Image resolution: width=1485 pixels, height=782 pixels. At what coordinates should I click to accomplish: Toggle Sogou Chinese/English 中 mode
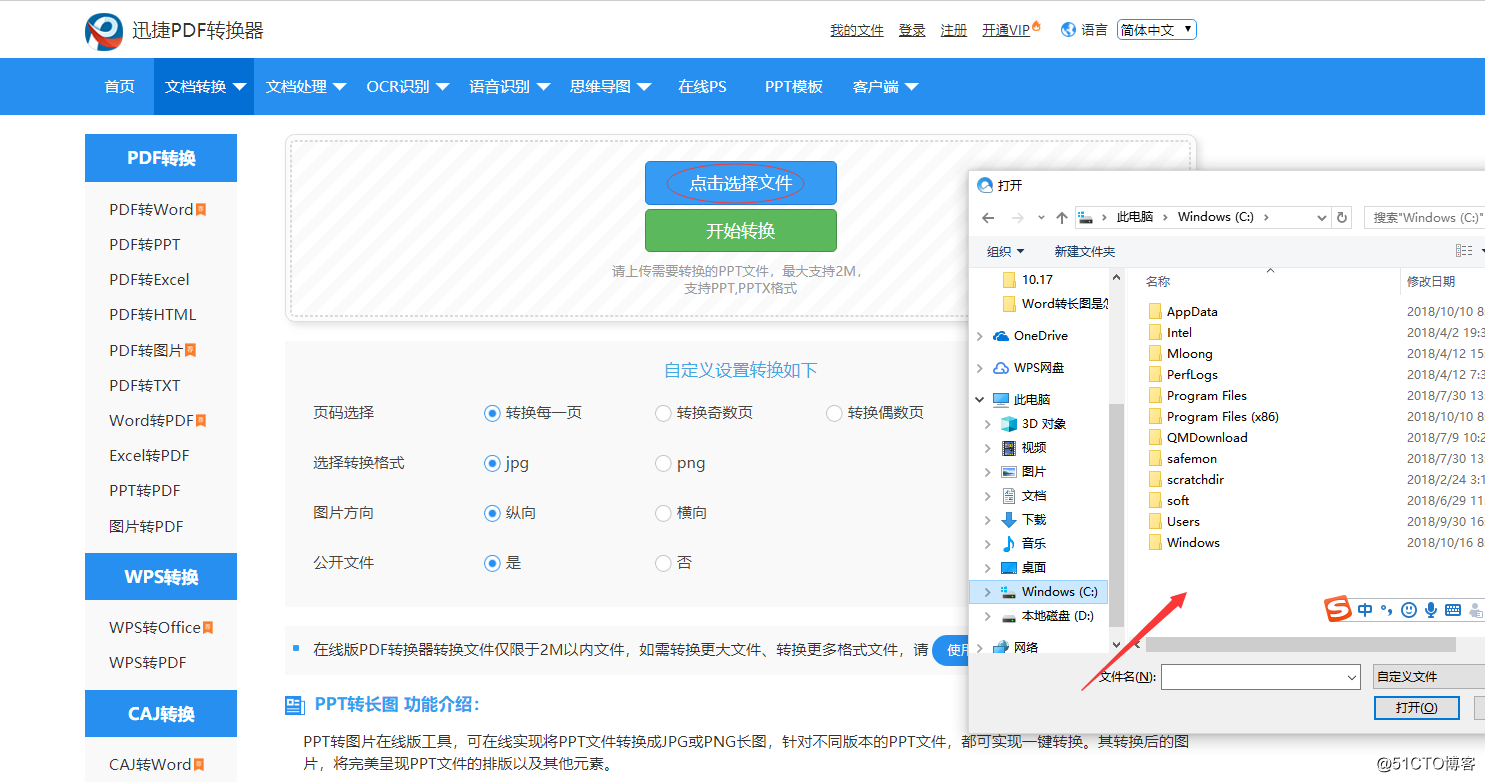tap(1365, 610)
